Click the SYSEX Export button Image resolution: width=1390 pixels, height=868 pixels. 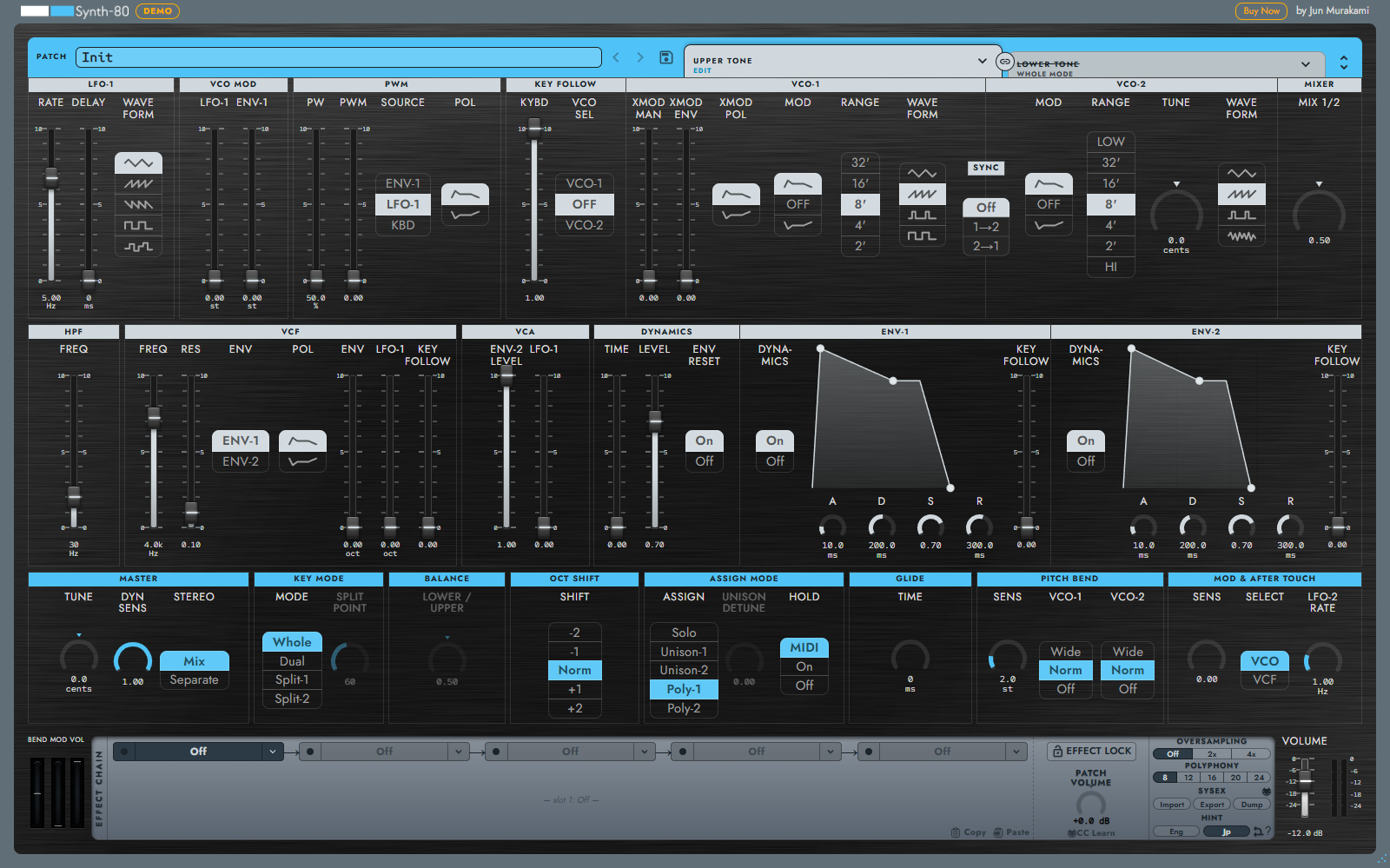click(1212, 805)
